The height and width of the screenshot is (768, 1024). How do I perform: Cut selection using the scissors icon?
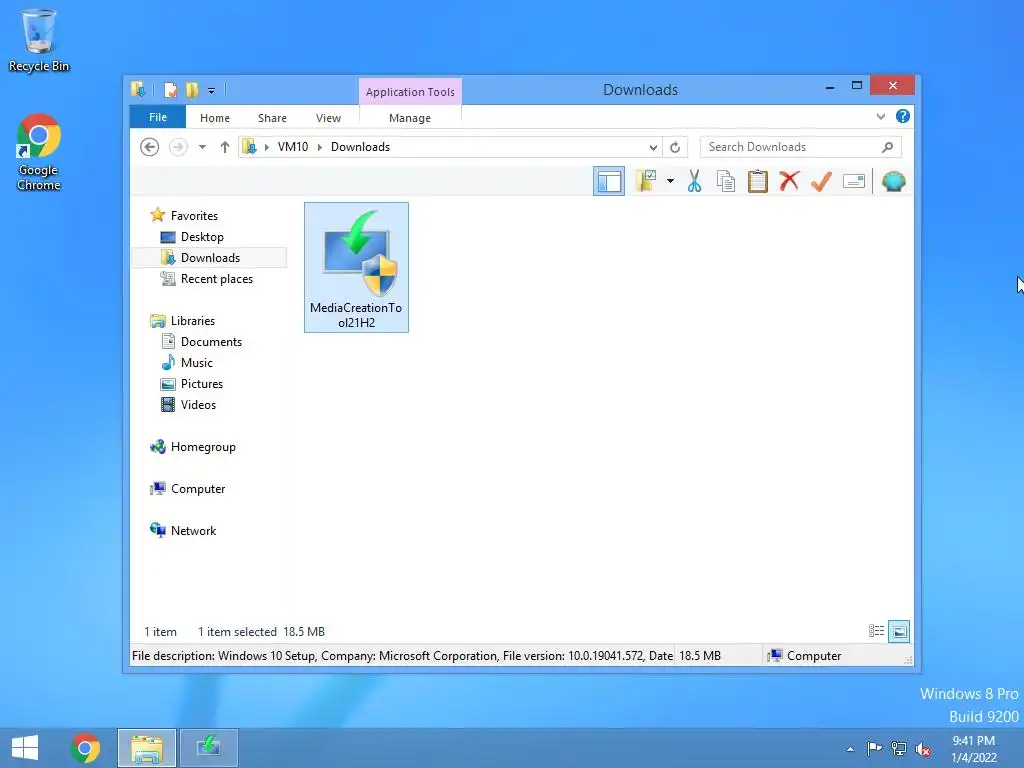(x=694, y=182)
